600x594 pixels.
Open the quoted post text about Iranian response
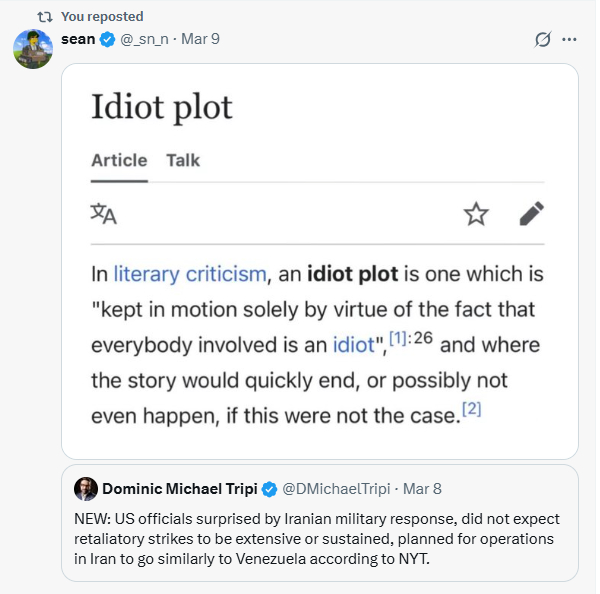(316, 538)
